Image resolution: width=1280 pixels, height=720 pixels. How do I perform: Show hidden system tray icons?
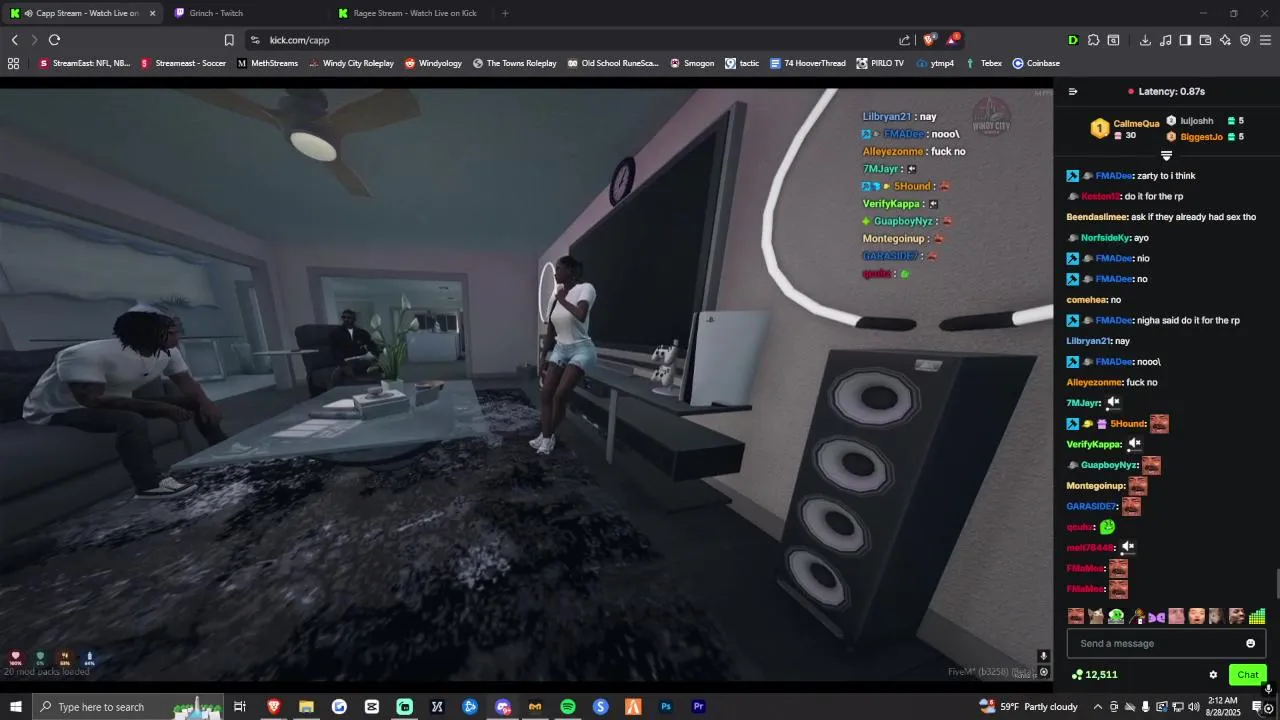(x=1096, y=707)
